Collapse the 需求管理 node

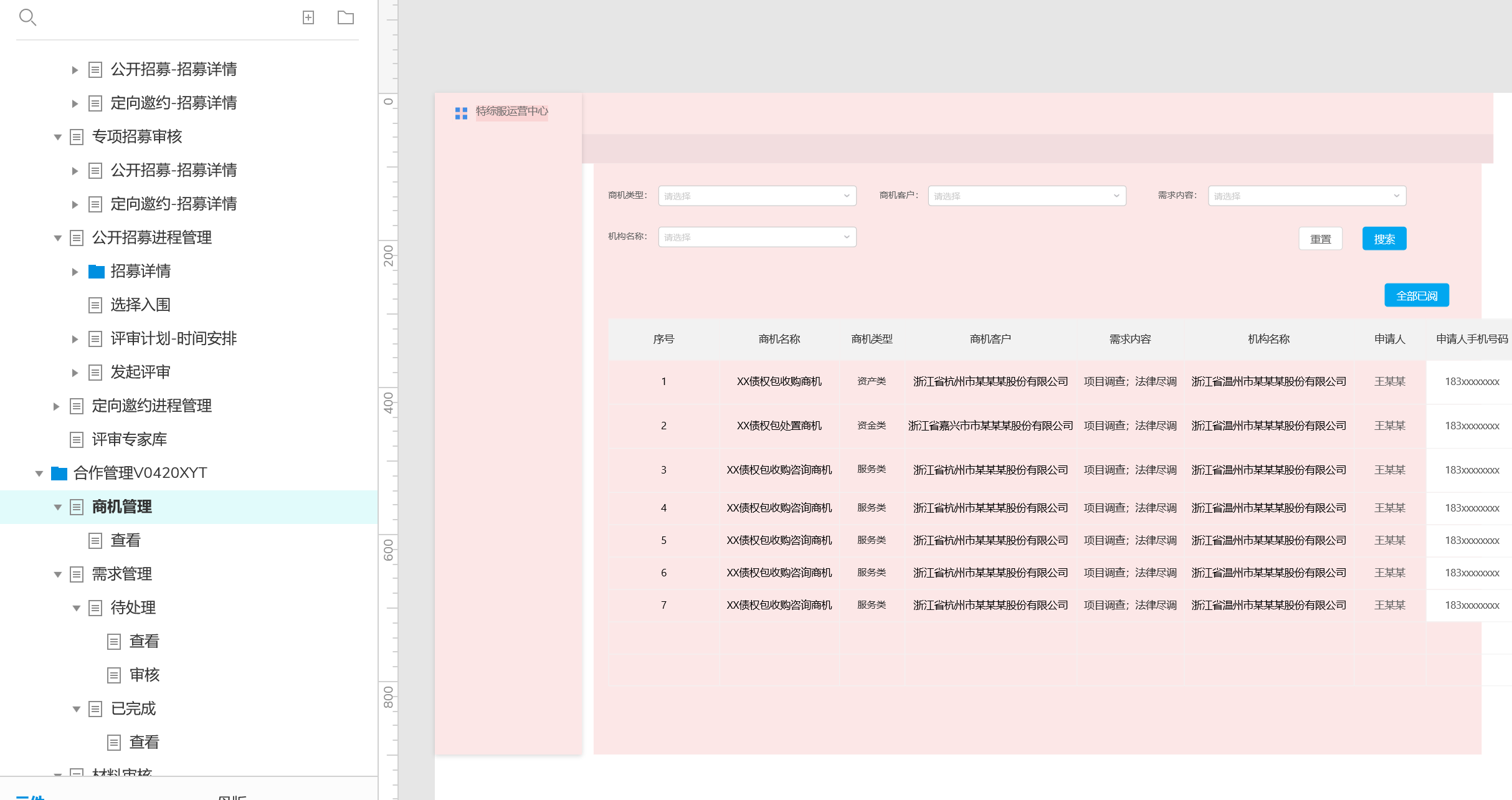coord(57,574)
